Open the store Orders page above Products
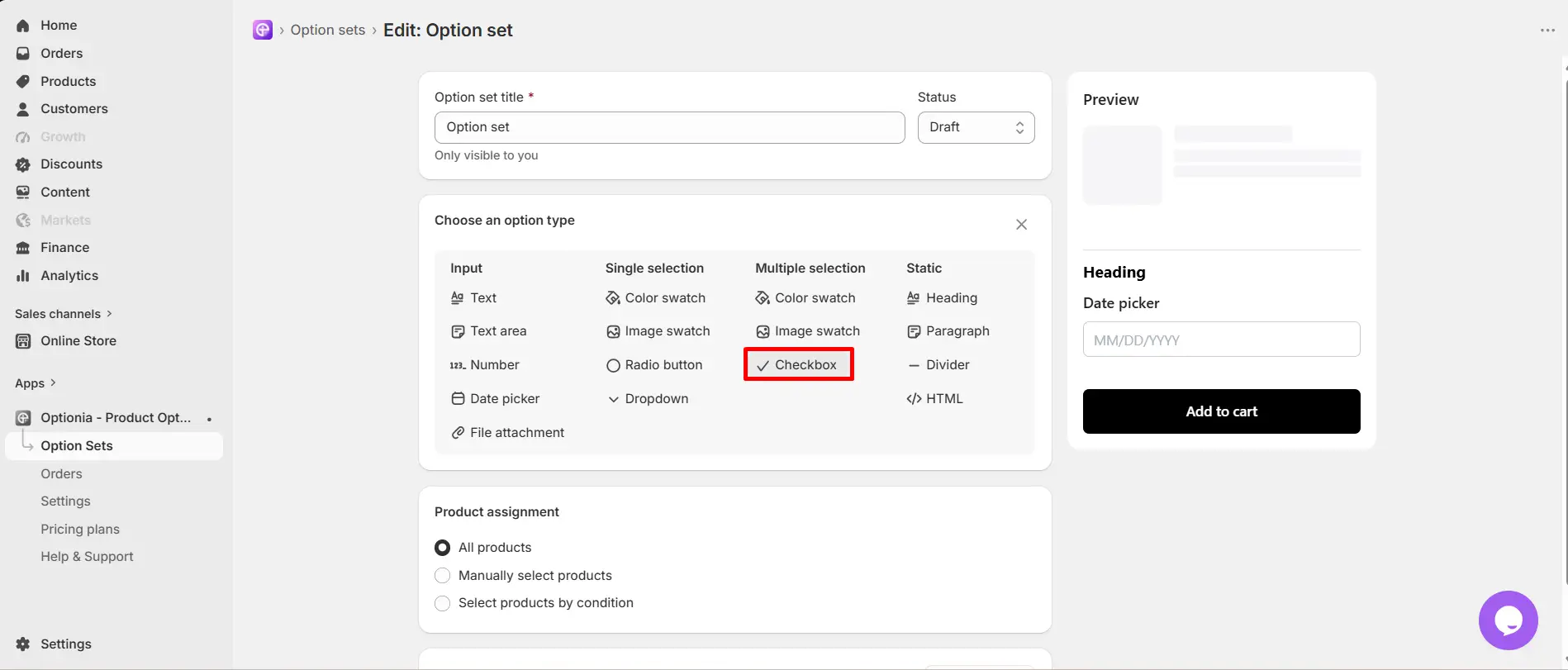The width and height of the screenshot is (1568, 670). [x=61, y=54]
